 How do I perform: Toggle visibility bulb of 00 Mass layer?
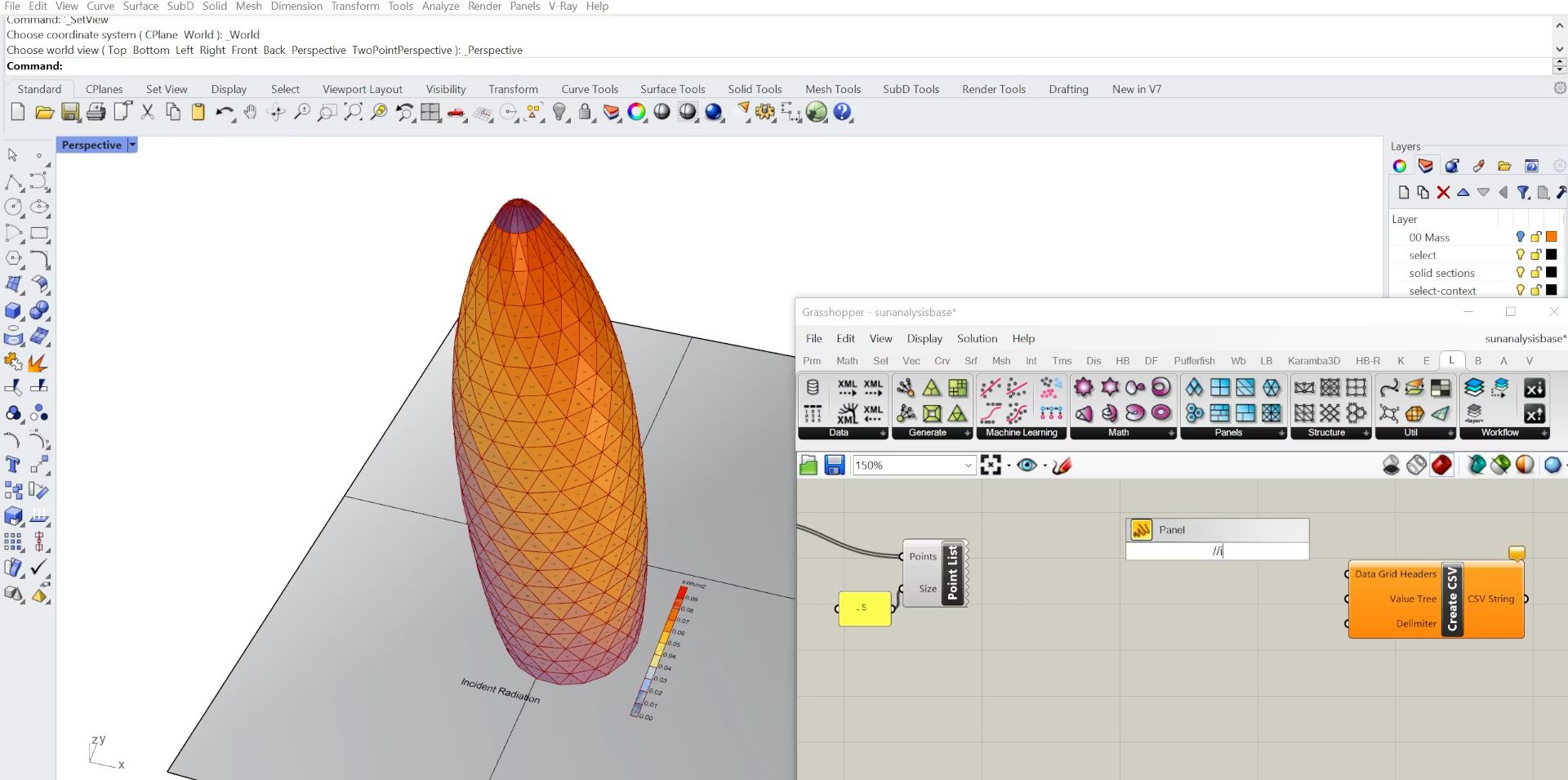(x=1520, y=237)
